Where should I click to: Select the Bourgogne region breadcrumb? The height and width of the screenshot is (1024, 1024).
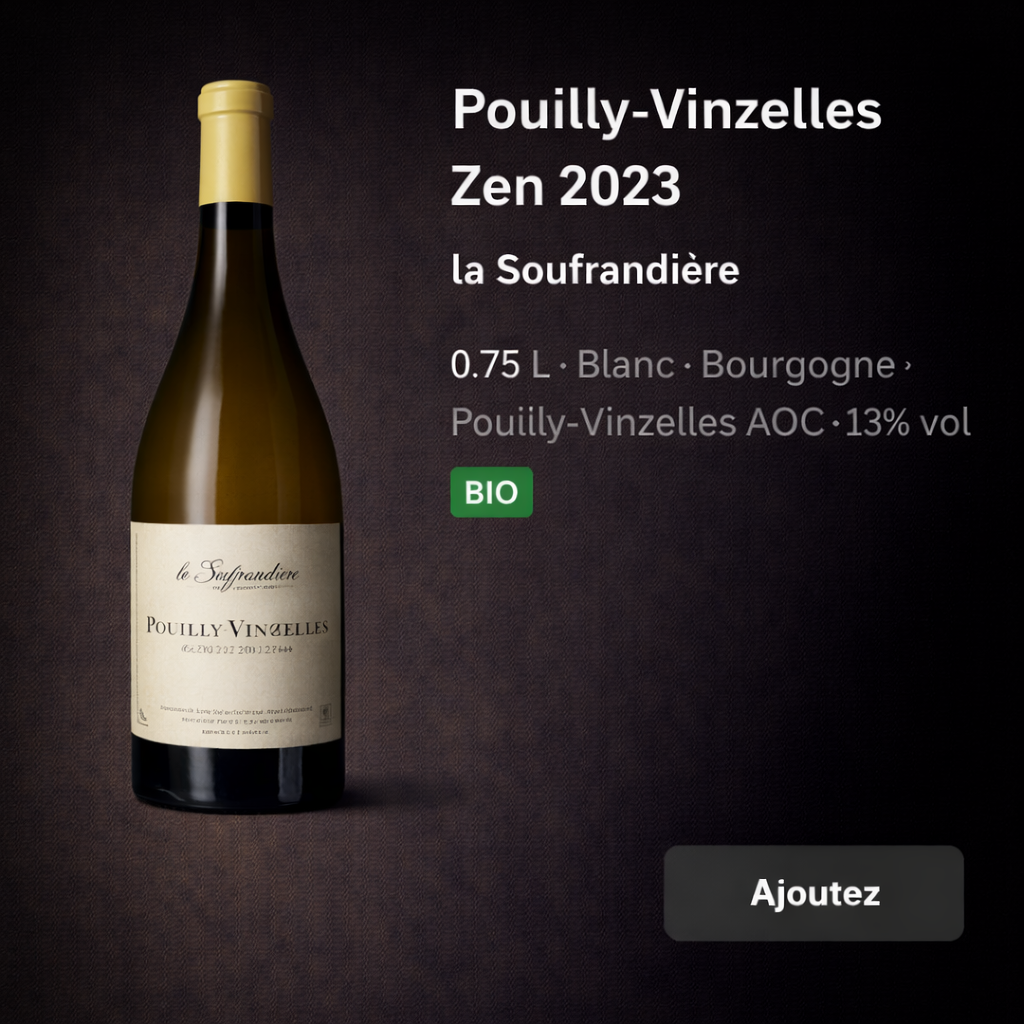(x=797, y=366)
